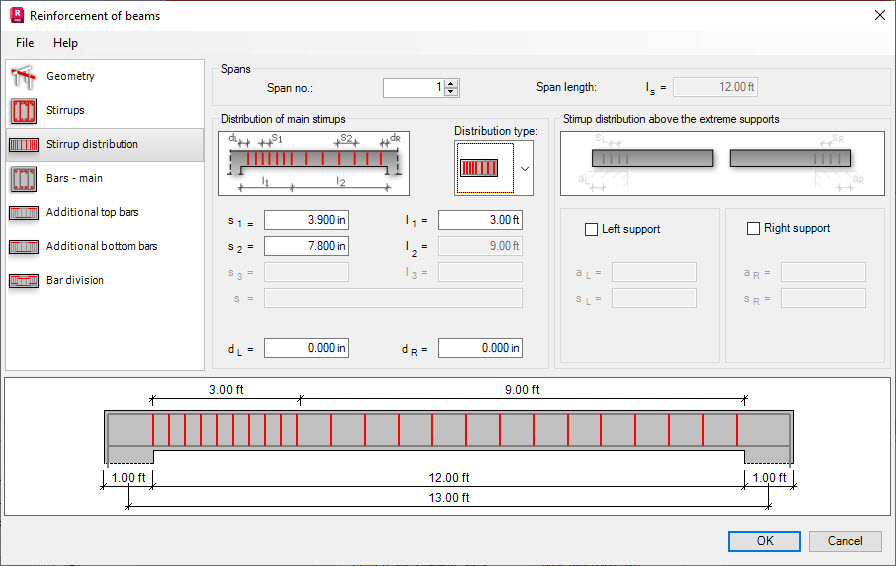Edit the s1 spacing field 3.900 in
The height and width of the screenshot is (566, 896).
click(x=306, y=220)
